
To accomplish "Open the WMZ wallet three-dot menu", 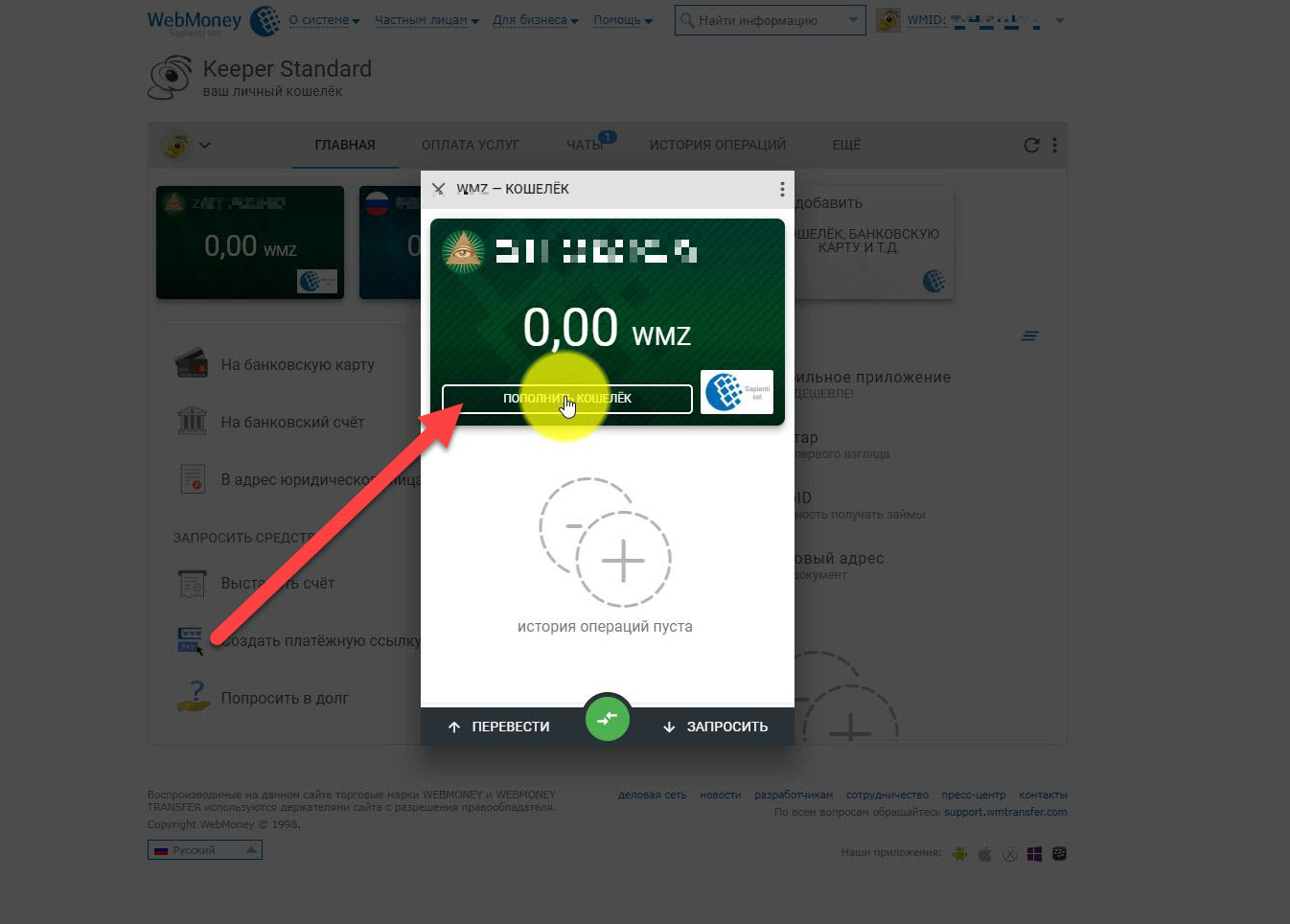I will pyautogui.click(x=782, y=189).
